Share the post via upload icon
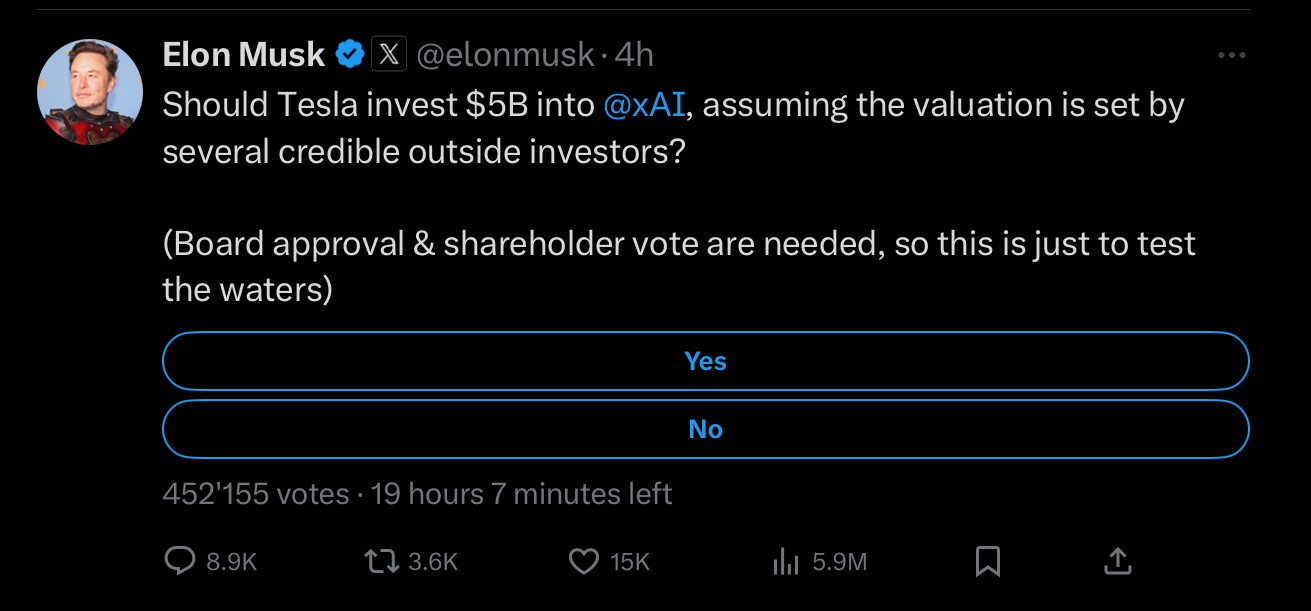The image size is (1311, 611). tap(1117, 561)
